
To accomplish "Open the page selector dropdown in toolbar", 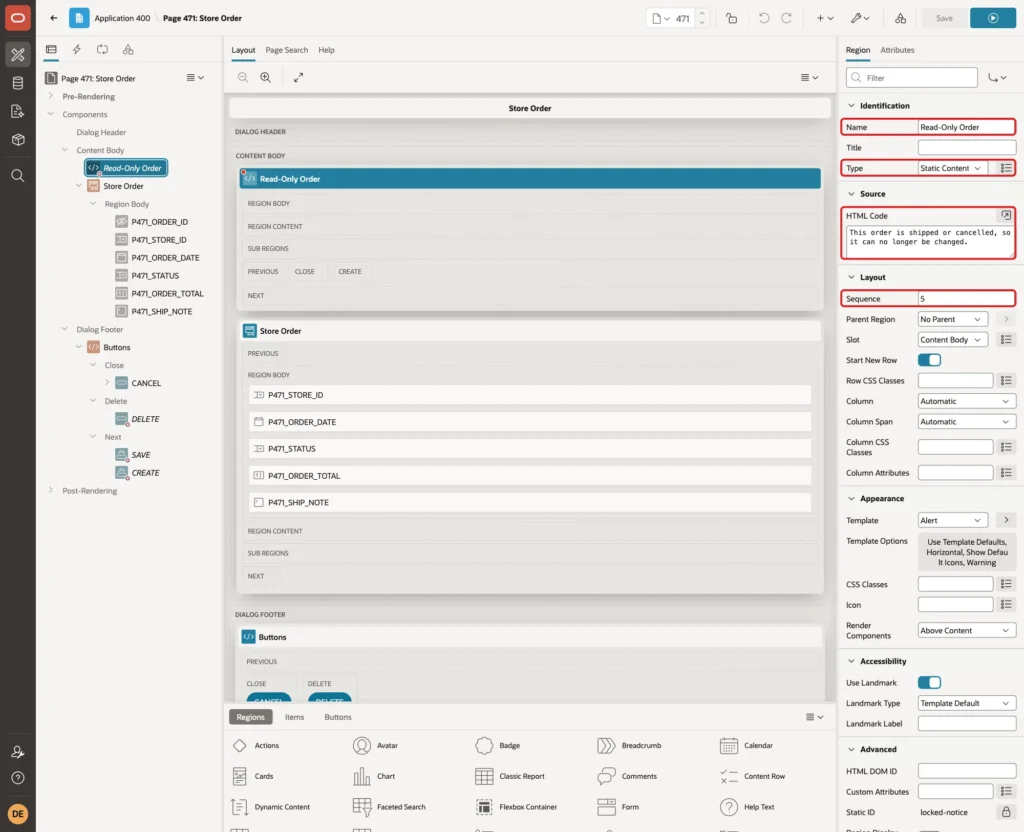I will point(661,18).
